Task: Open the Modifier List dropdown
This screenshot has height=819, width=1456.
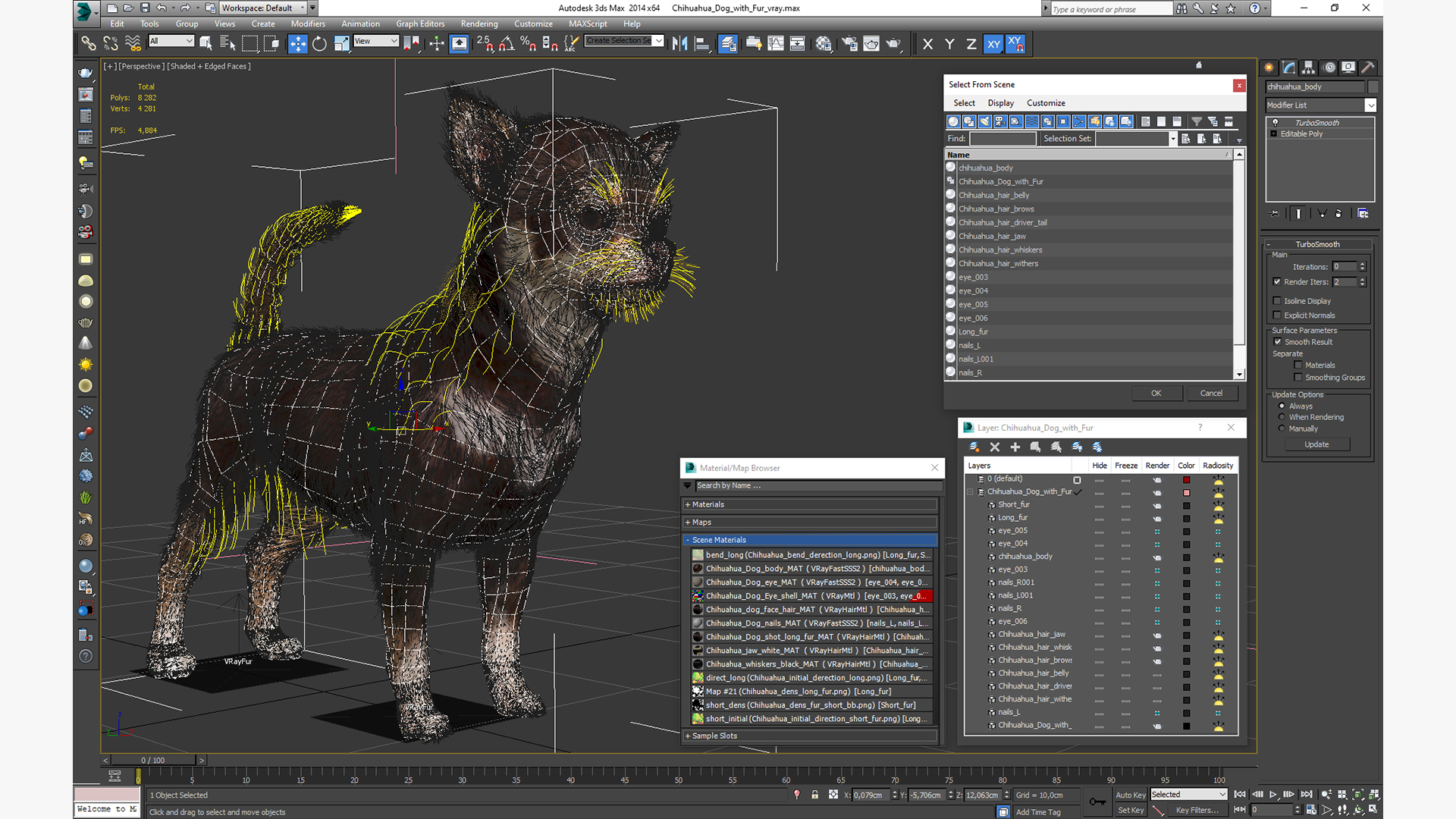Action: pos(1370,105)
